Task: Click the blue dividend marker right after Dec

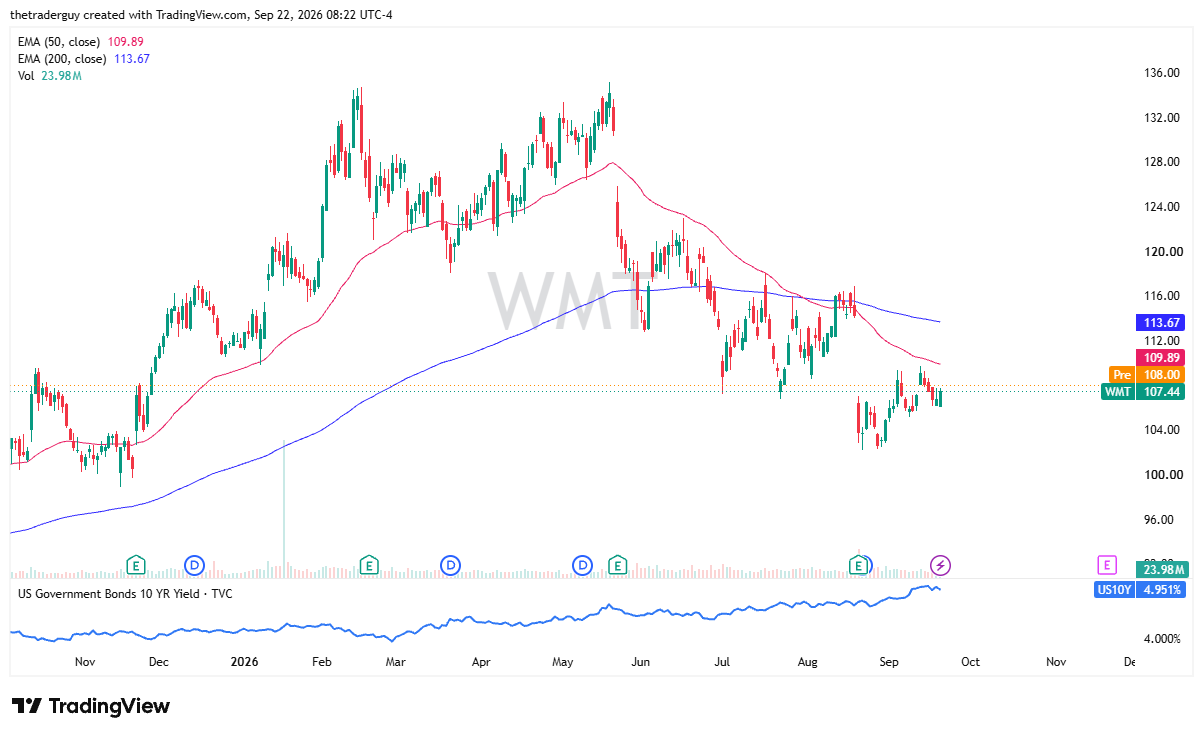Action: point(194,566)
